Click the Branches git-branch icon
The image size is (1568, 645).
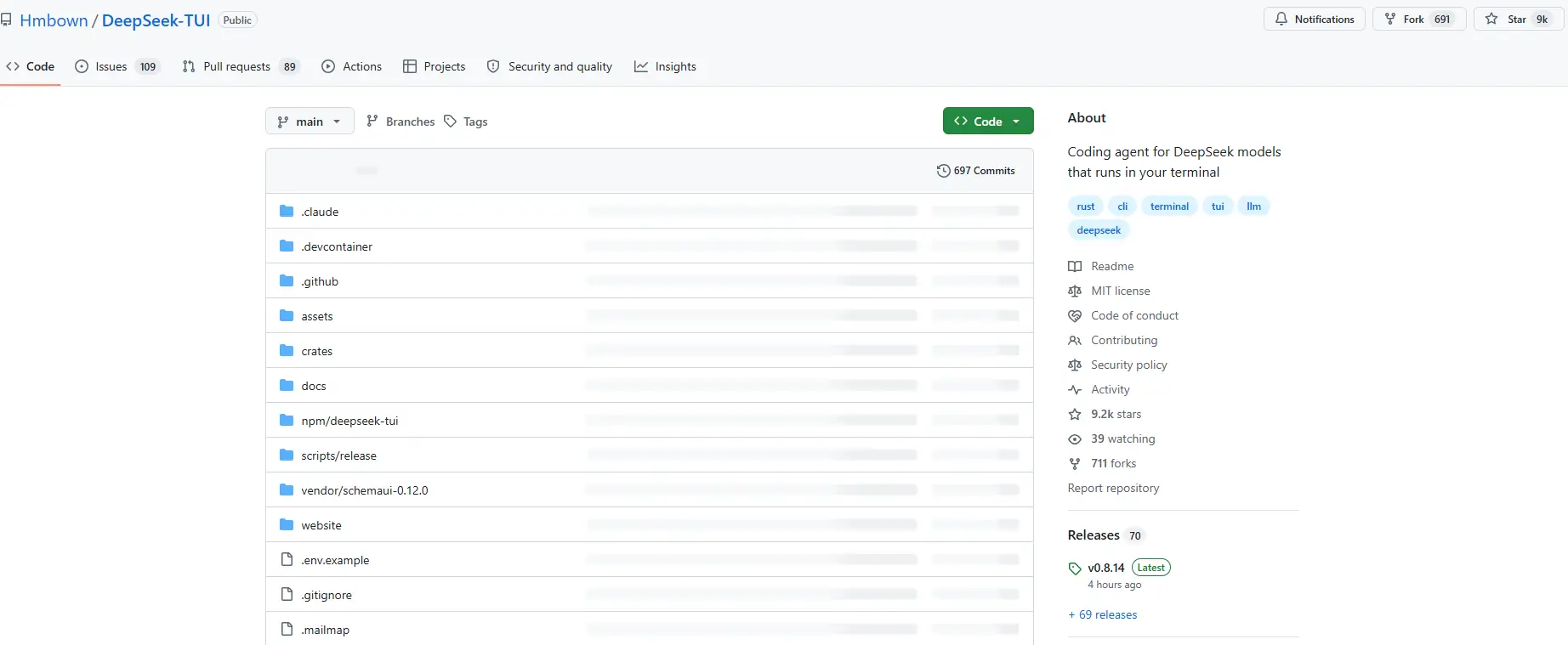click(x=372, y=121)
